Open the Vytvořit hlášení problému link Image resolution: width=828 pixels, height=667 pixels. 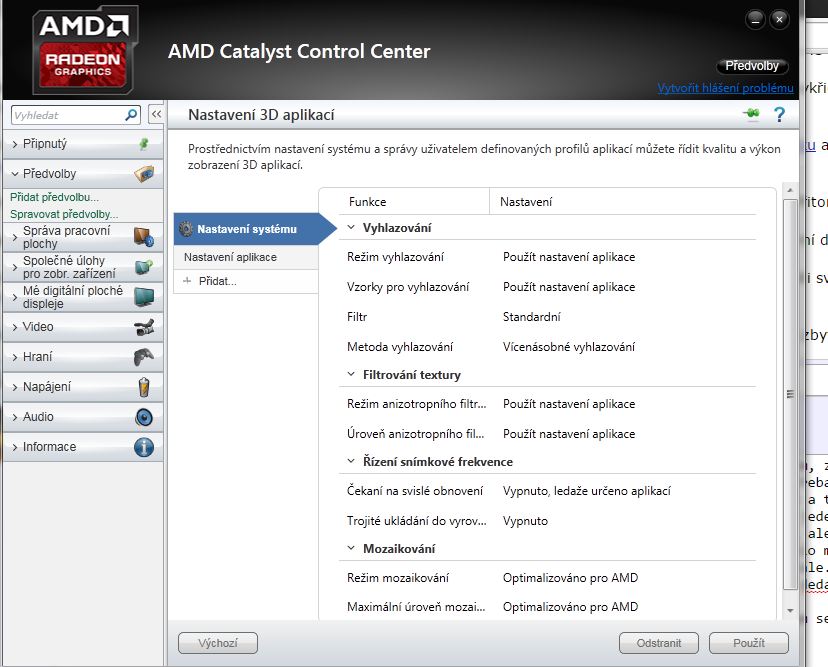(x=725, y=88)
